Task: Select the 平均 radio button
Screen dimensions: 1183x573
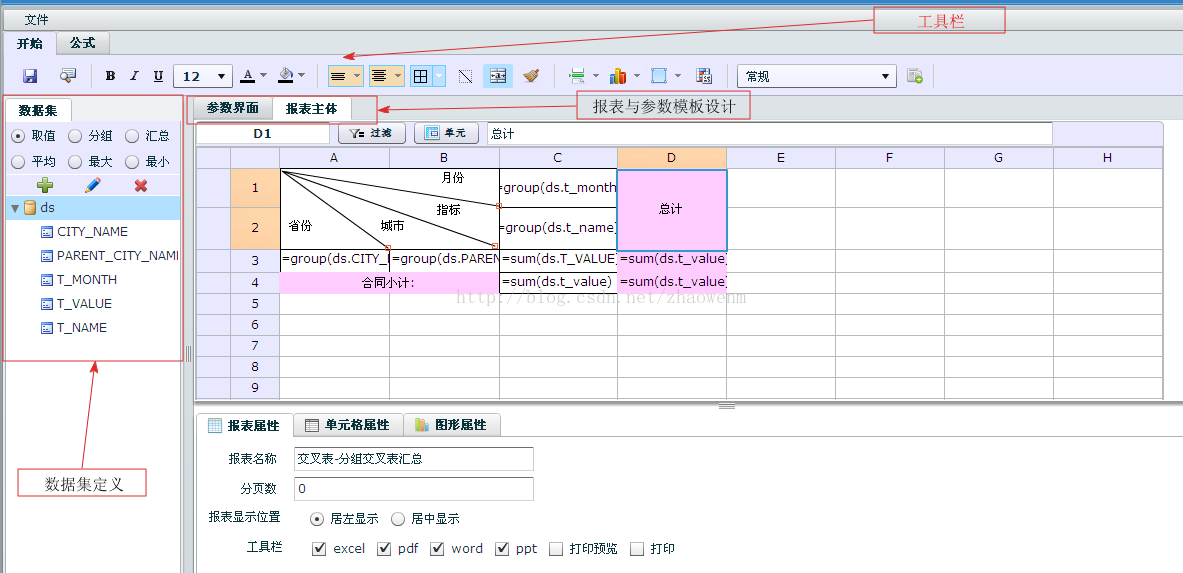Action: 18,162
